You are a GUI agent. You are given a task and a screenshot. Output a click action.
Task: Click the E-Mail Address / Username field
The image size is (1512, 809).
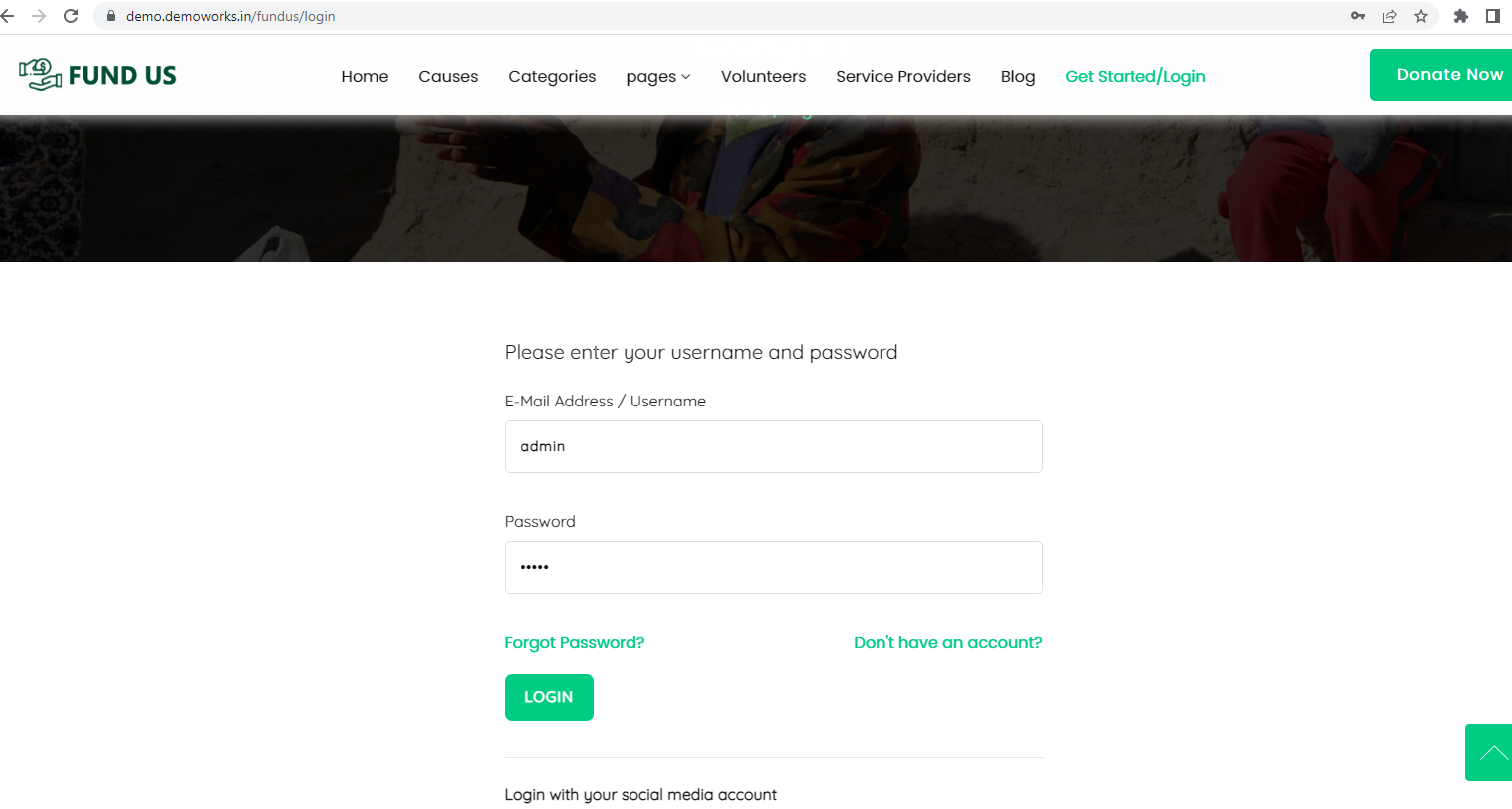774,446
